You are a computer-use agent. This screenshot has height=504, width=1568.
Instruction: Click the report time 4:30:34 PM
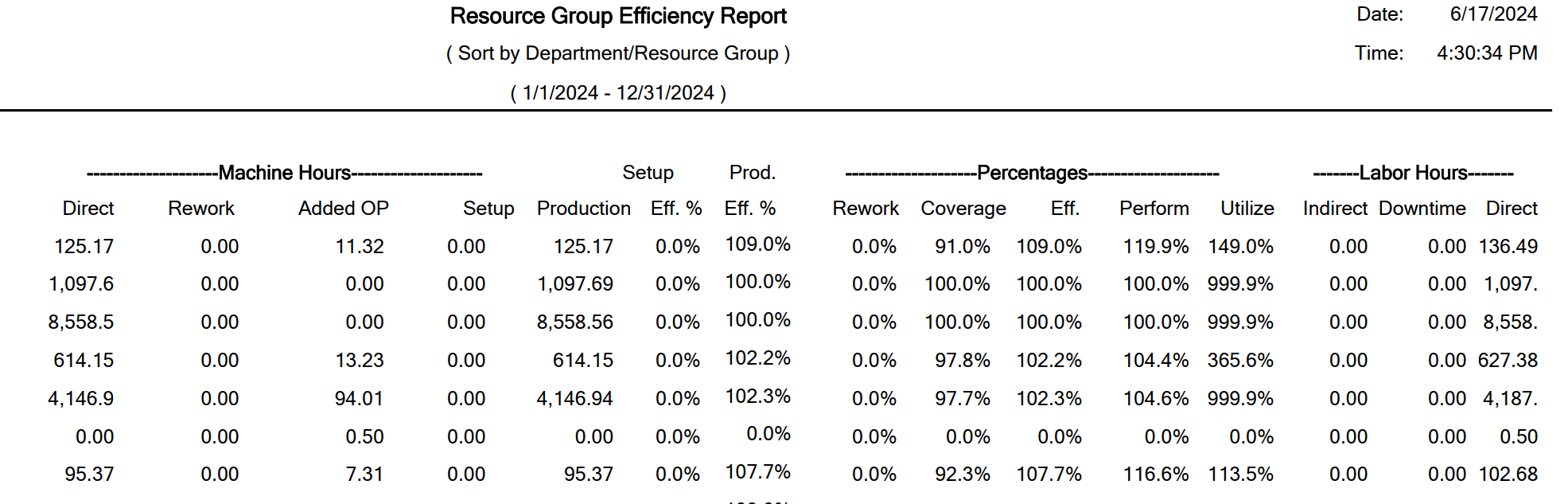[x=1486, y=53]
